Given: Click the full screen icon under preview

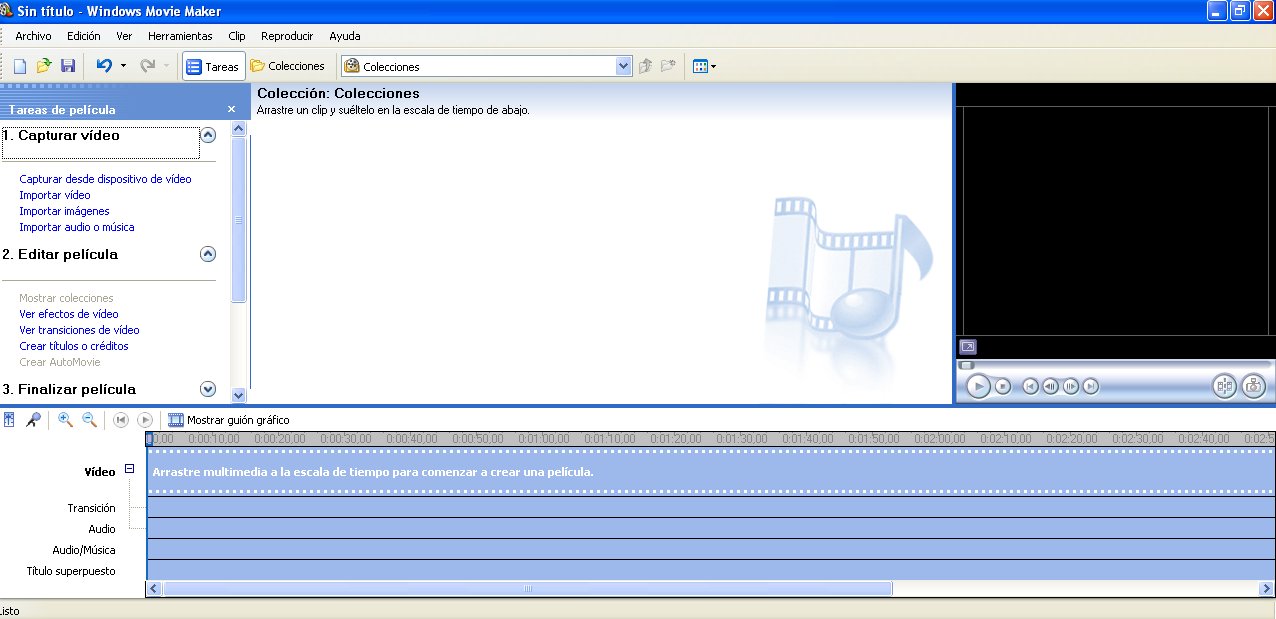Looking at the screenshot, I should [x=968, y=347].
